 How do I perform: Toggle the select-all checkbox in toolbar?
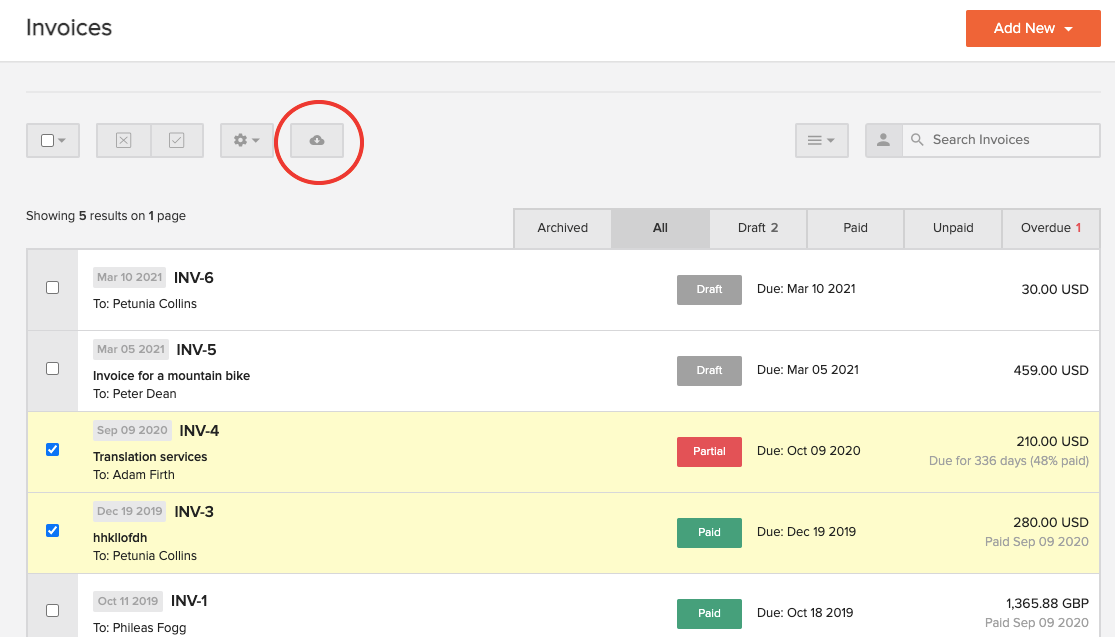click(48, 140)
